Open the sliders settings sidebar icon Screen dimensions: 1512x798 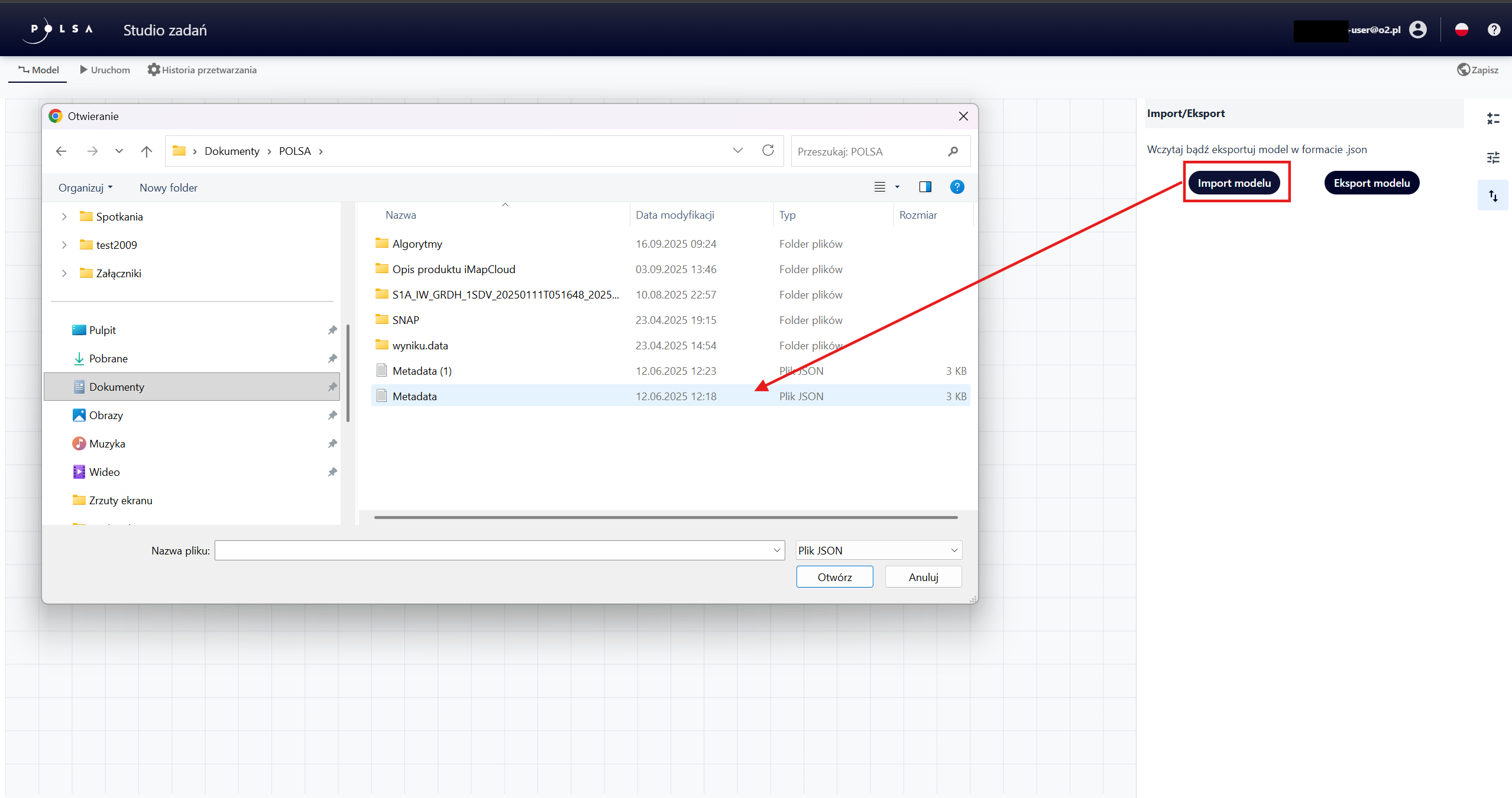[1492, 157]
